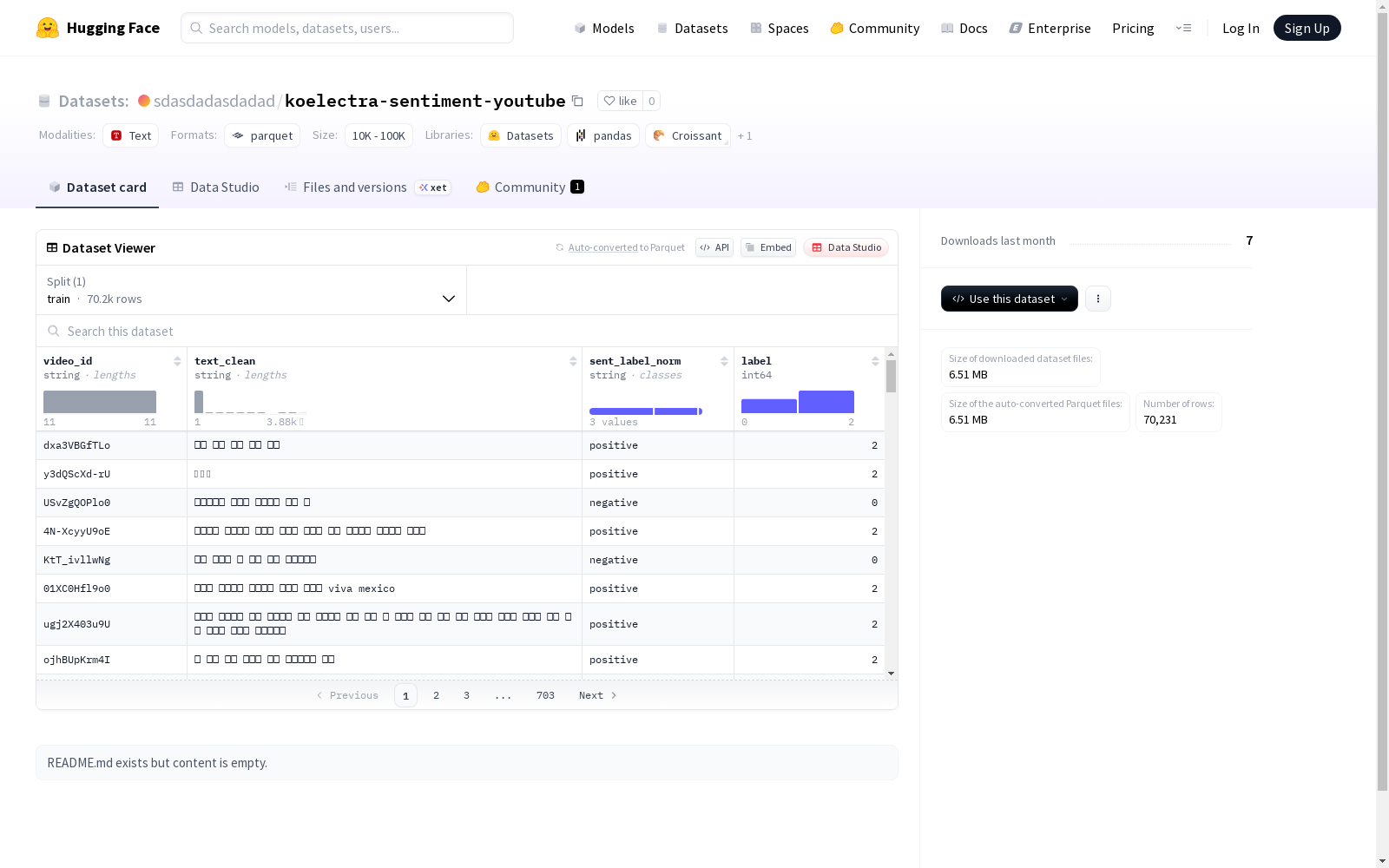This screenshot has width=1389, height=868.
Task: Click the user avatar of sdasdadasdadad
Action: point(144,101)
